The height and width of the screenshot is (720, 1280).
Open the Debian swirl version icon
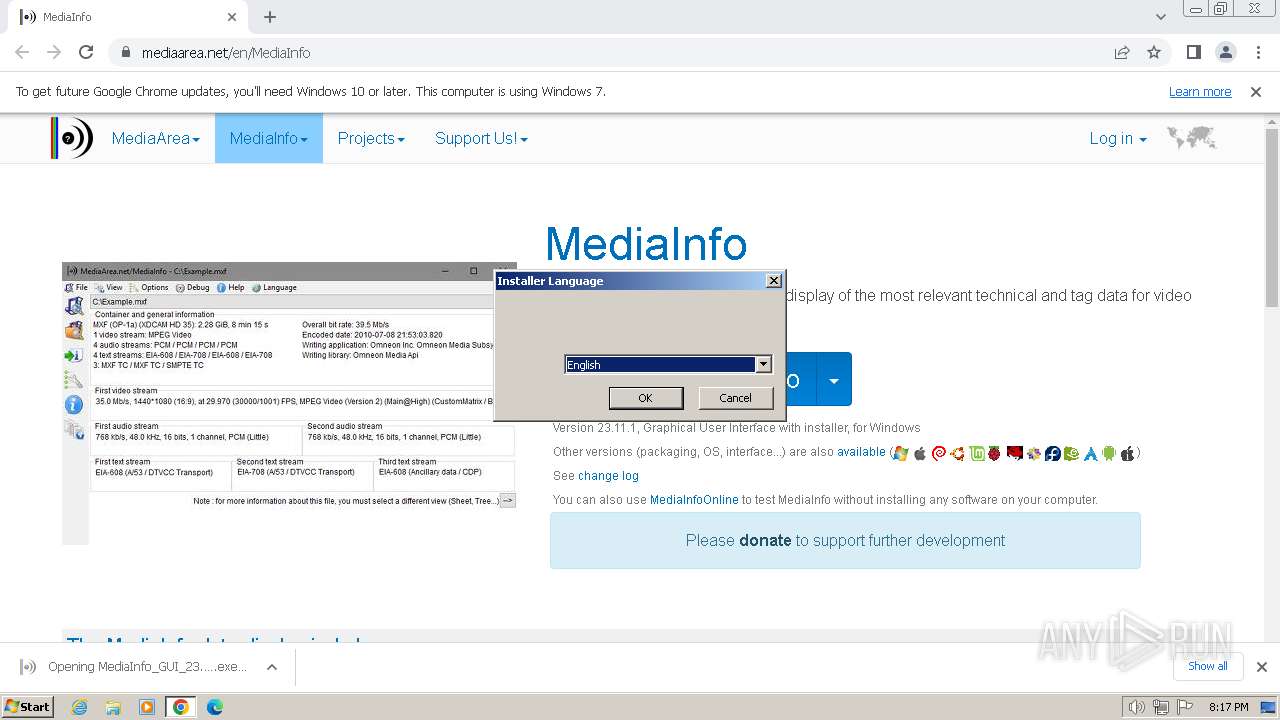(939, 453)
